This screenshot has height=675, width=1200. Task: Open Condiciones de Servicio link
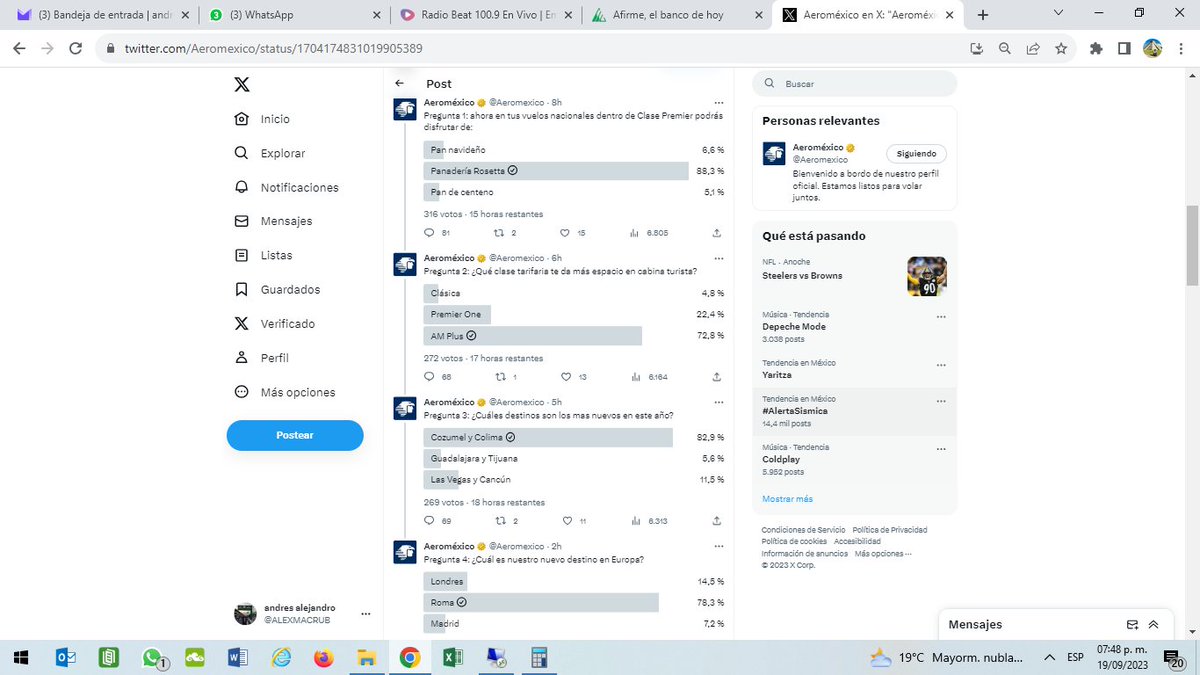(x=803, y=530)
